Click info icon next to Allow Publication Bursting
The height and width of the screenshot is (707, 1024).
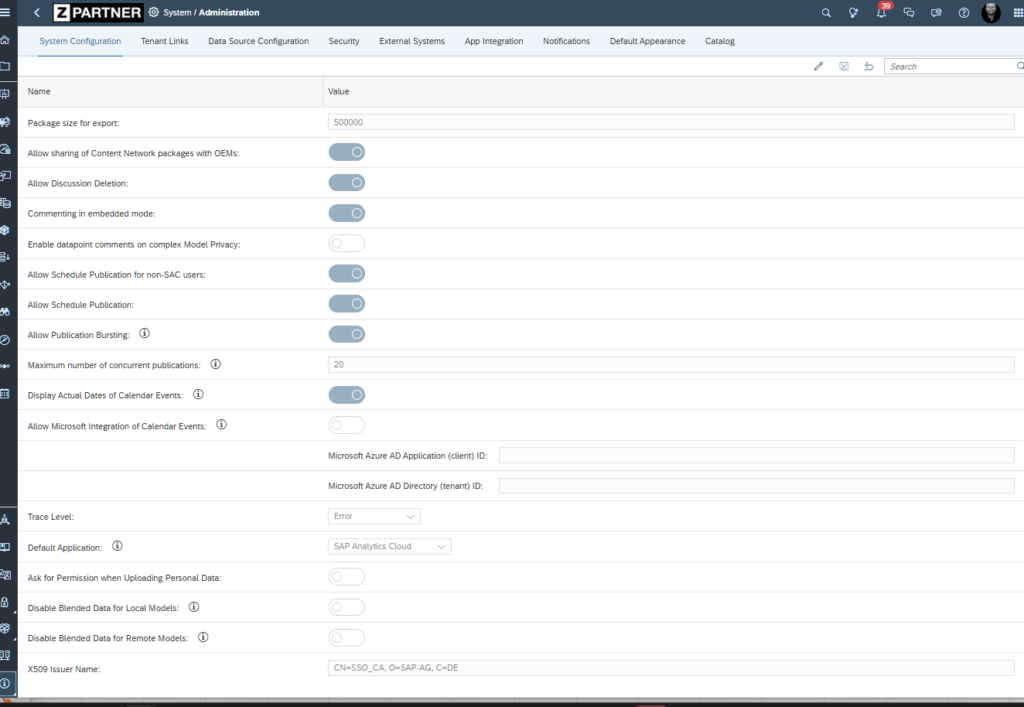[x=145, y=334]
